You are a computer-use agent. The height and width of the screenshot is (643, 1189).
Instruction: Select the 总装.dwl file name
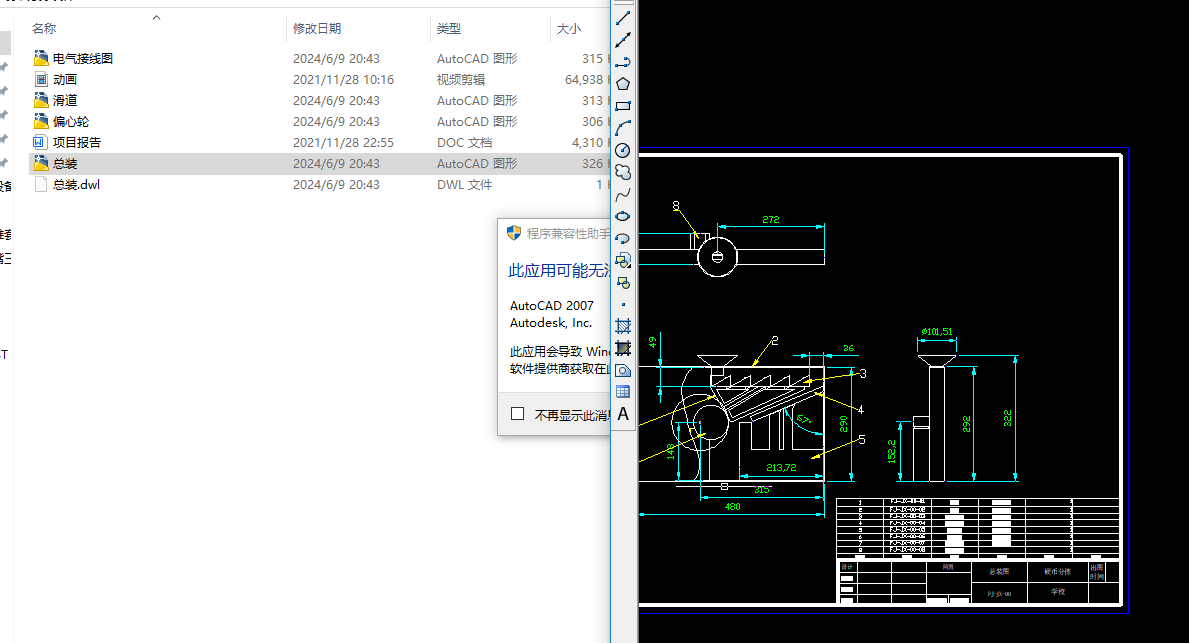click(x=77, y=184)
